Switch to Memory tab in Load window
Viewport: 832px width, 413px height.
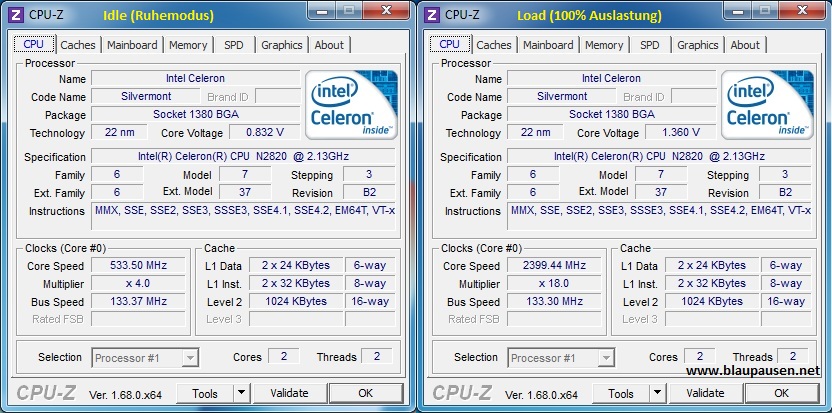click(x=604, y=45)
